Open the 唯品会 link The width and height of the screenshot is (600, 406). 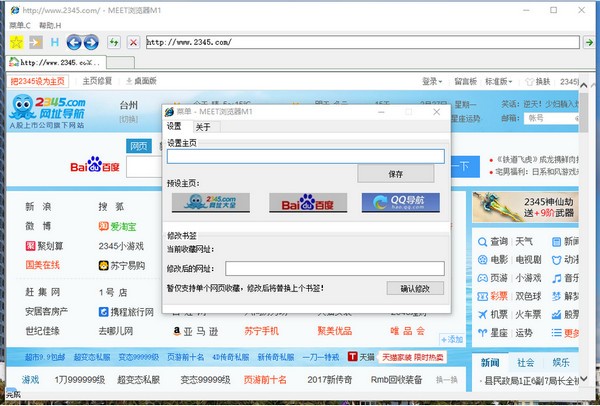[x=408, y=331]
